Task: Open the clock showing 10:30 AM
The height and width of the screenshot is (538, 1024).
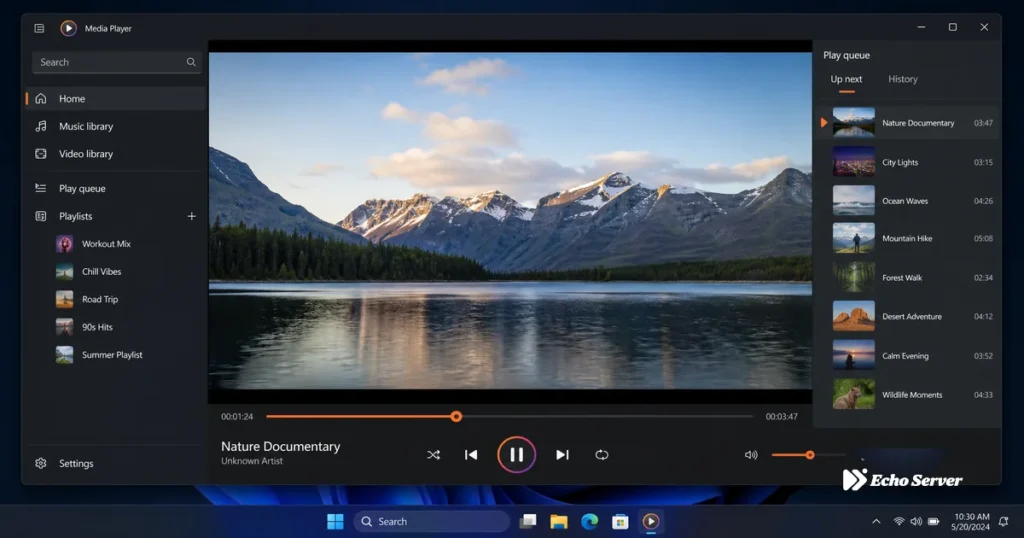Action: 971,521
